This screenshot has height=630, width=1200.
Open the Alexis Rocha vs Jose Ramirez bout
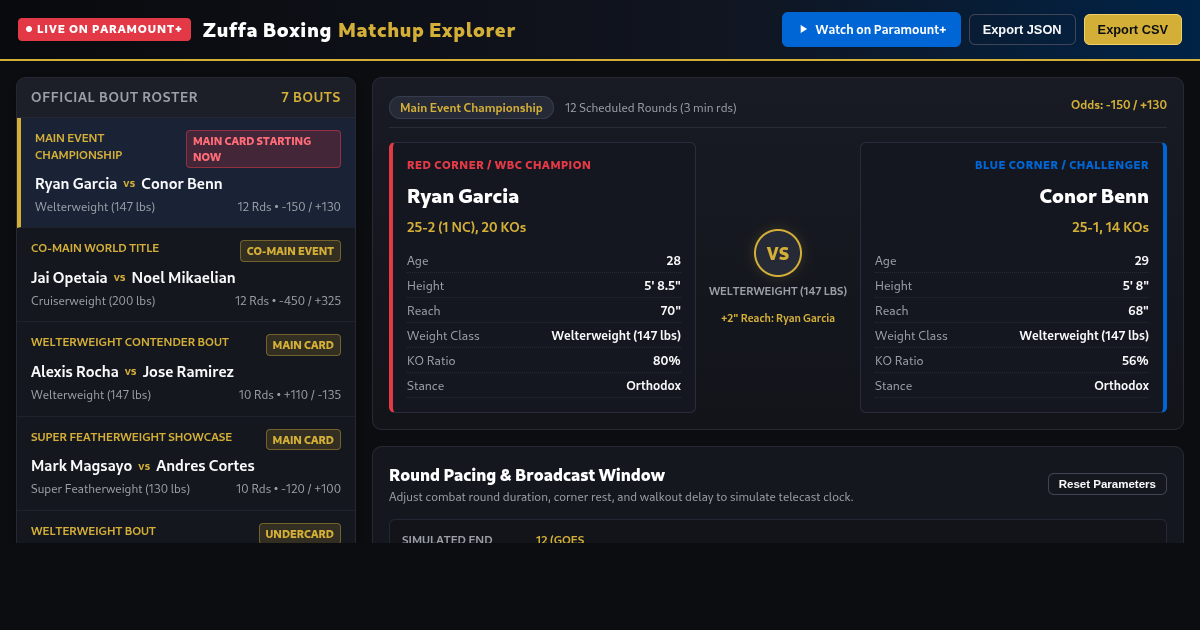coord(186,369)
